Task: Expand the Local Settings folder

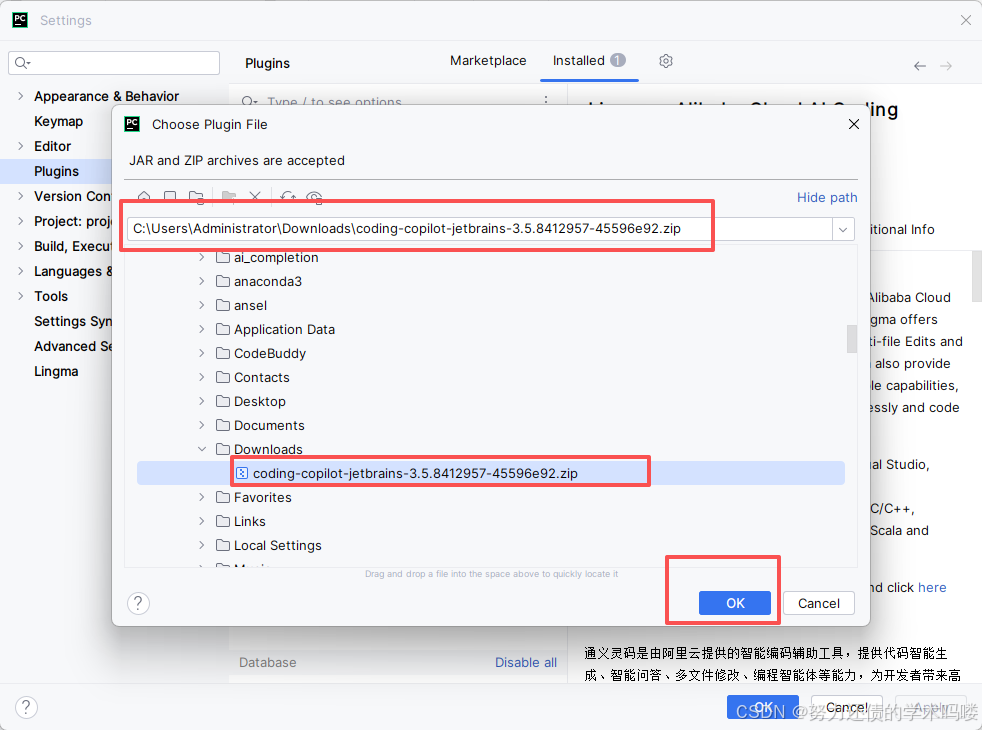Action: pos(202,545)
